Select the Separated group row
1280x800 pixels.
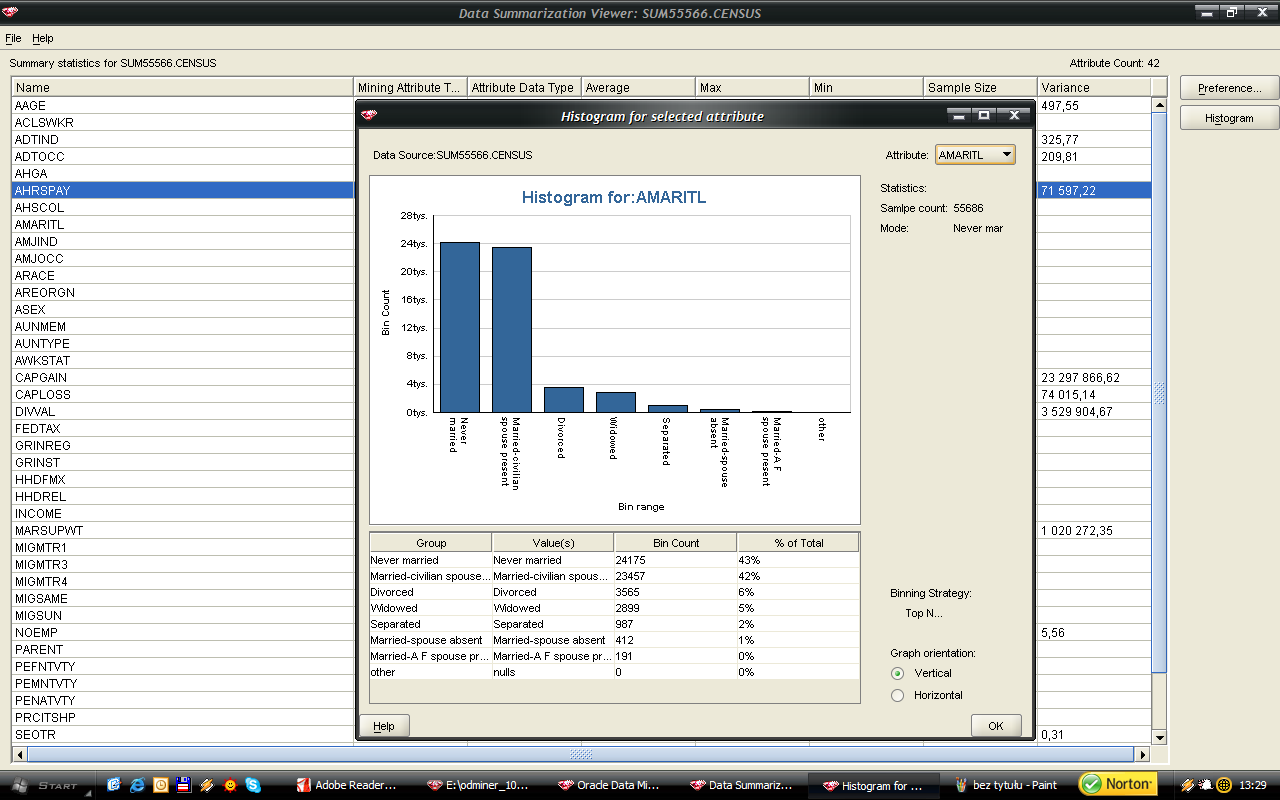(614, 624)
